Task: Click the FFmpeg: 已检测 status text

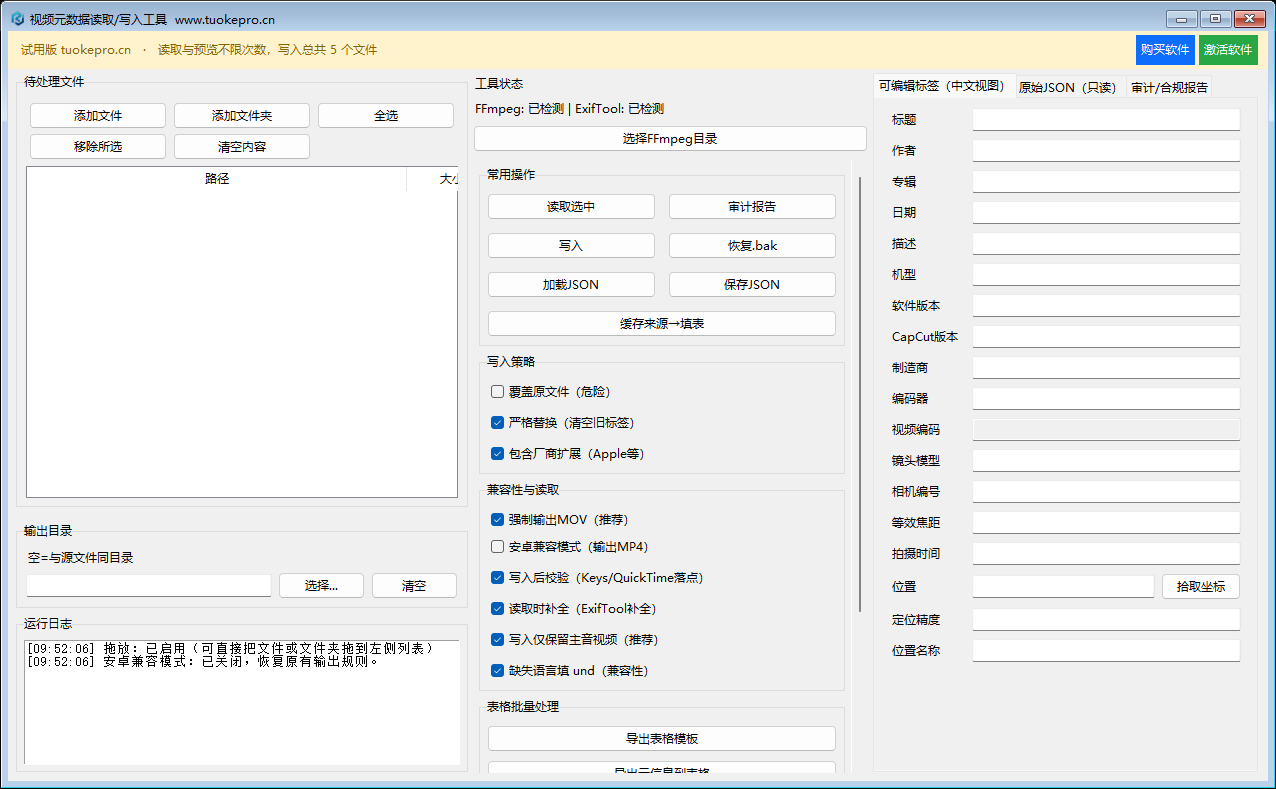Action: tap(519, 109)
